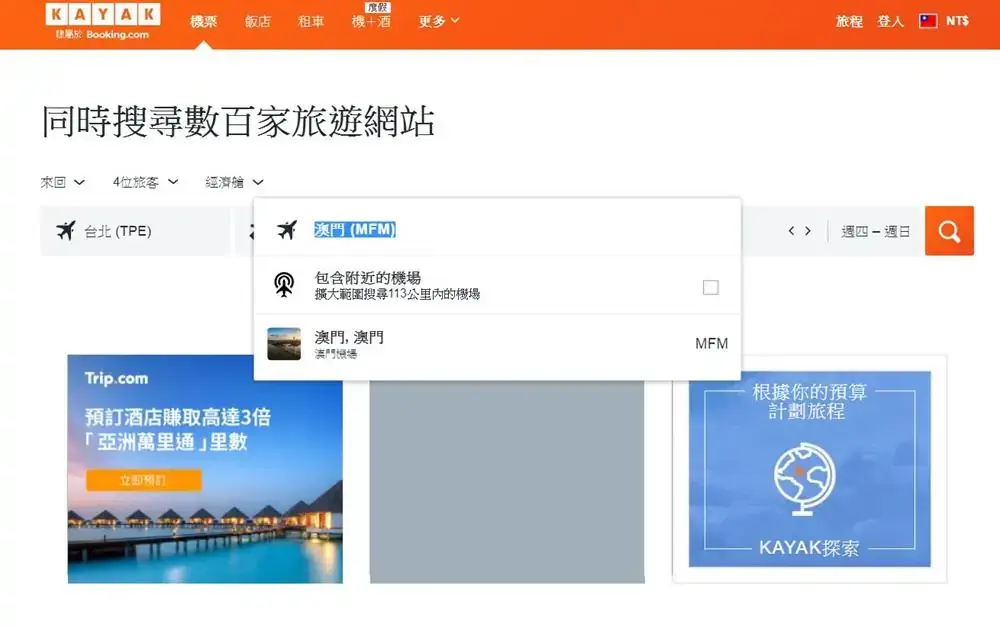Open the 週四 – 週日 date picker
This screenshot has width=1000, height=627.
point(876,232)
